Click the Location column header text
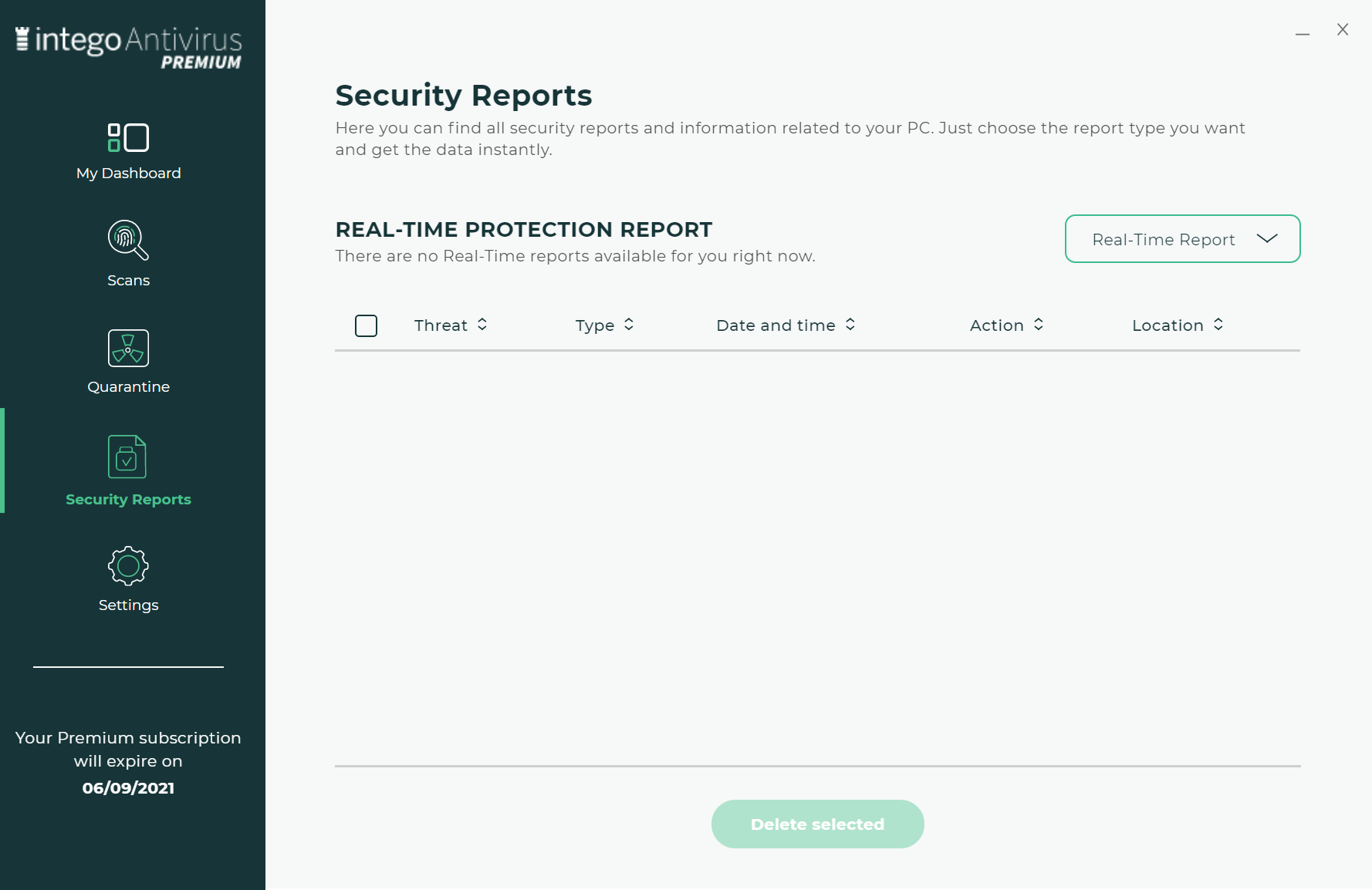 coord(1168,325)
